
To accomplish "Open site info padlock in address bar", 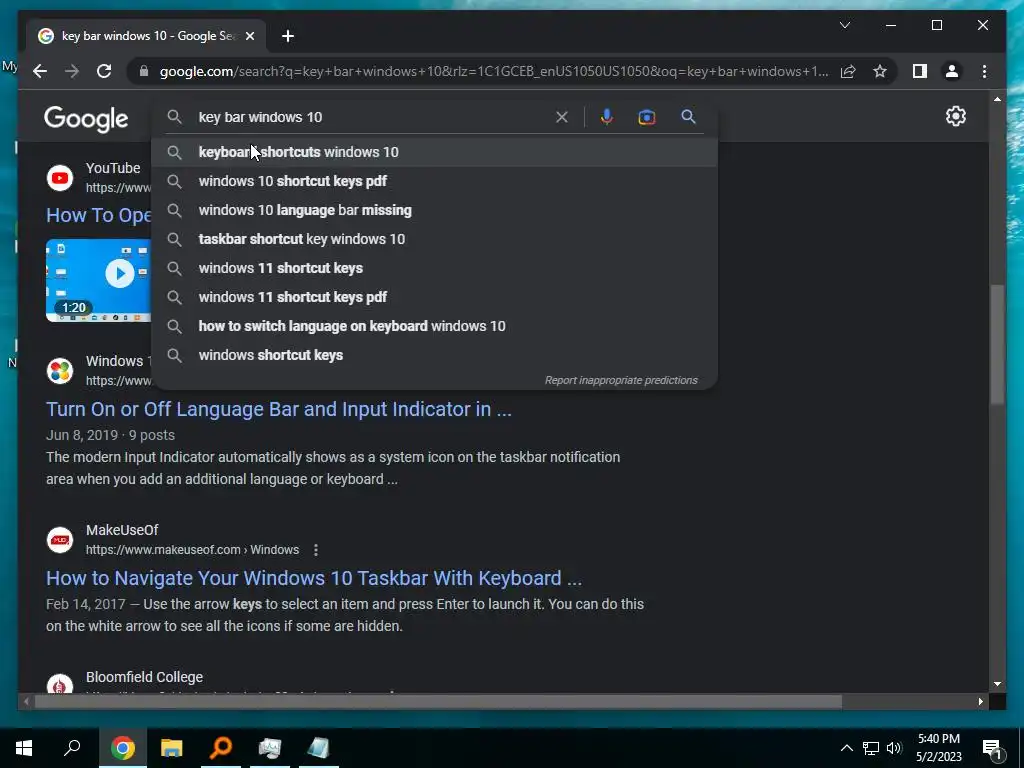I will [x=144, y=71].
